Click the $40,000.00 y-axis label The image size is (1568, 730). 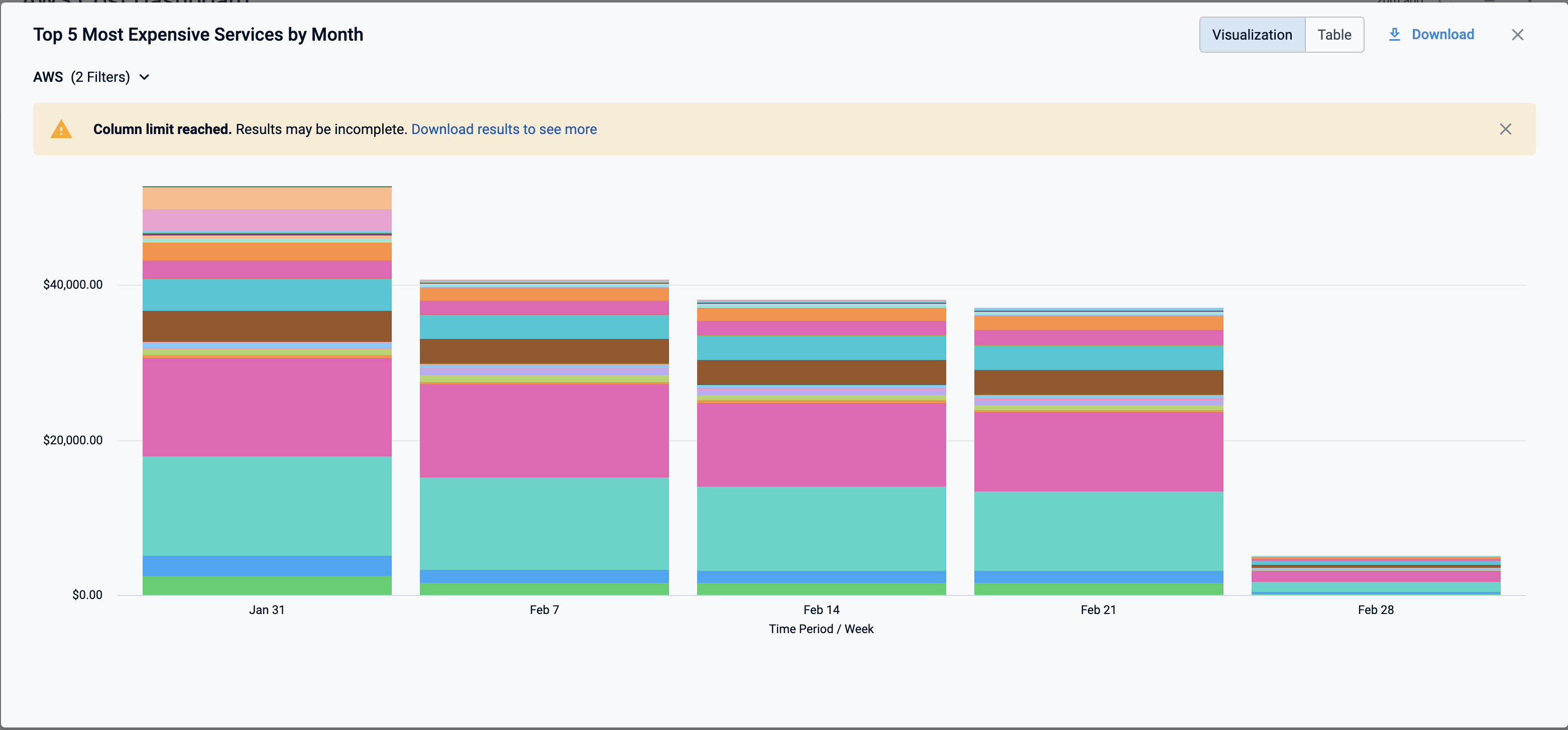pyautogui.click(x=72, y=285)
